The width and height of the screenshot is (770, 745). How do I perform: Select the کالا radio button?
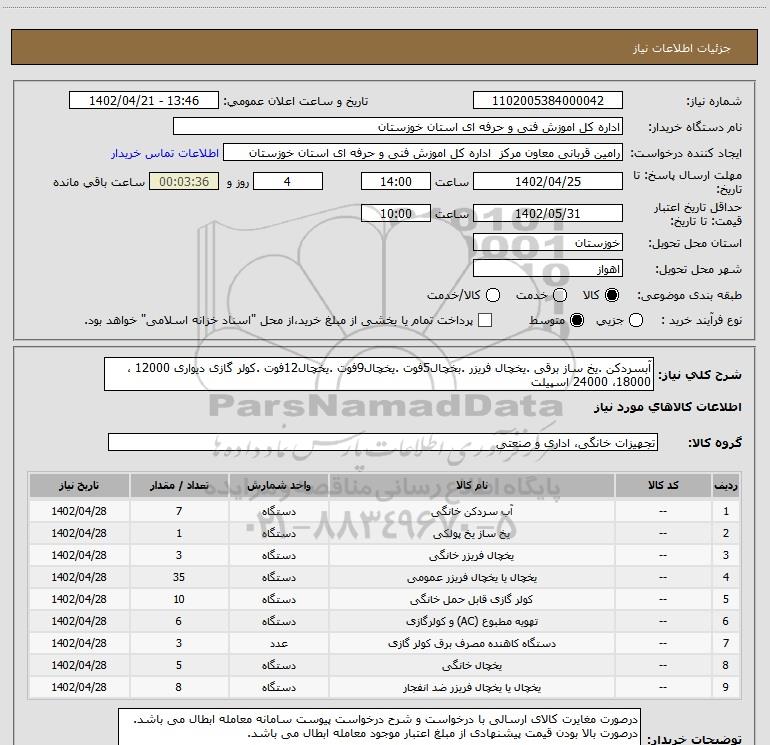[x=612, y=295]
